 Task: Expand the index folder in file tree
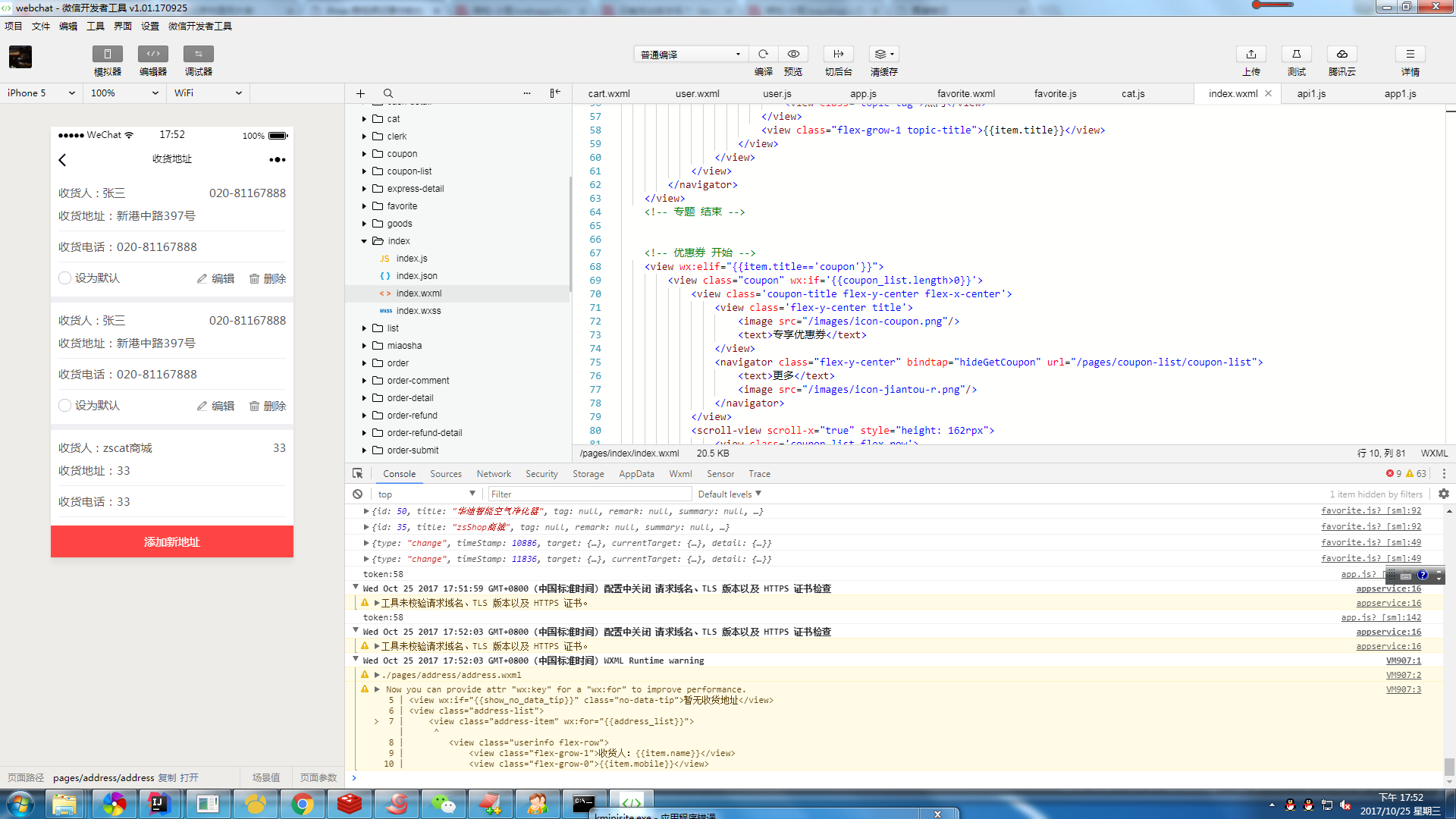tap(363, 240)
